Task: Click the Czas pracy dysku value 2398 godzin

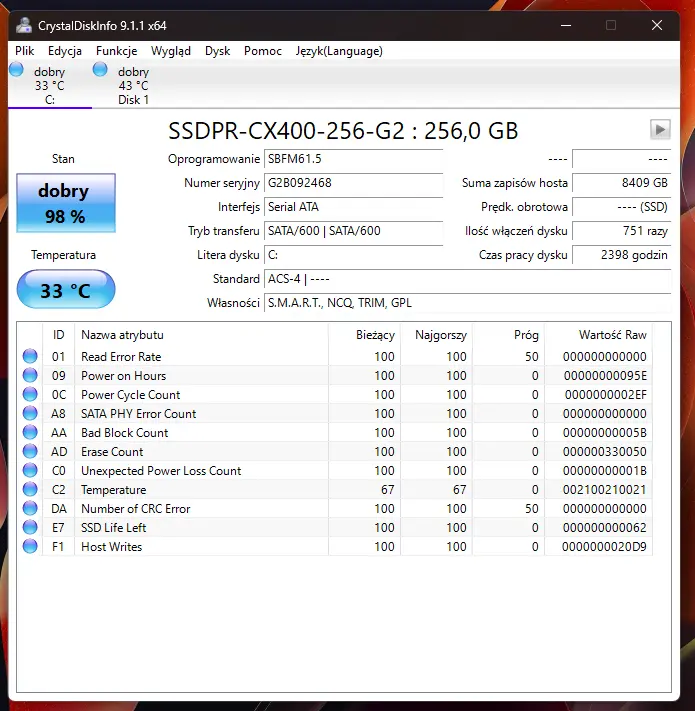Action: (x=622, y=255)
